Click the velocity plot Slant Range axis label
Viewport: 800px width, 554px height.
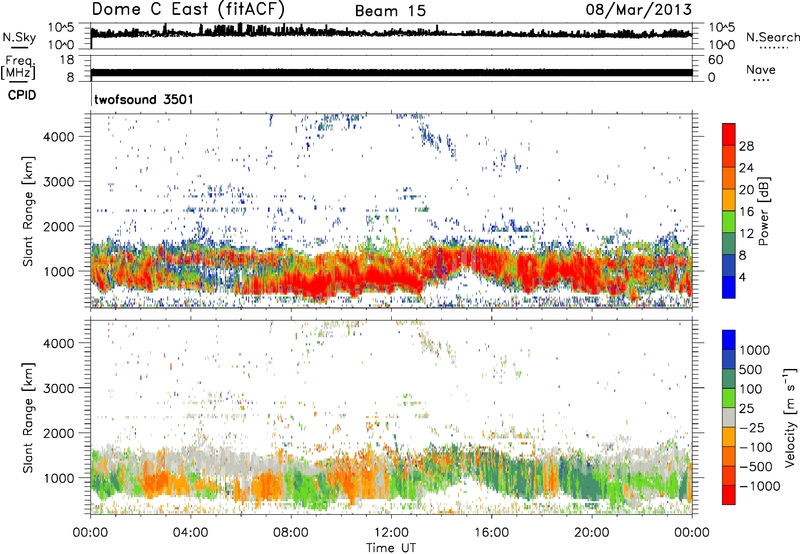click(x=28, y=418)
